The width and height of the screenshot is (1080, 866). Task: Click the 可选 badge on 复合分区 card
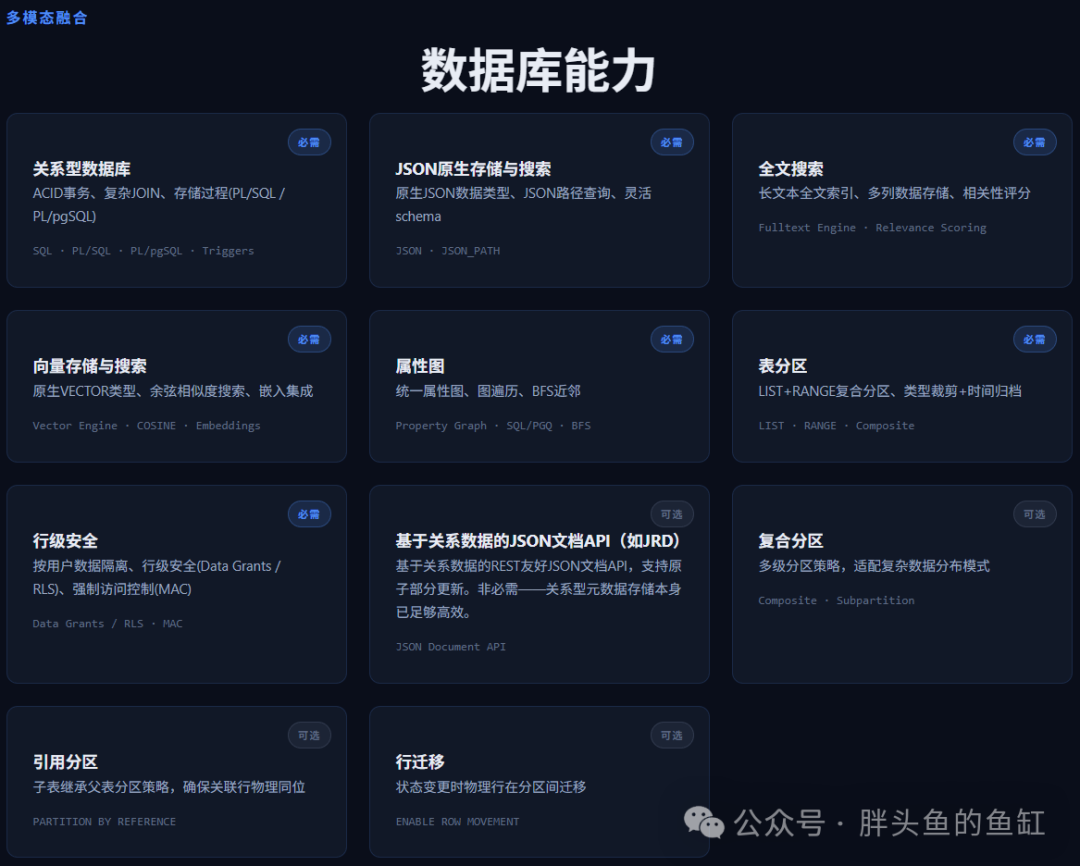click(1035, 515)
